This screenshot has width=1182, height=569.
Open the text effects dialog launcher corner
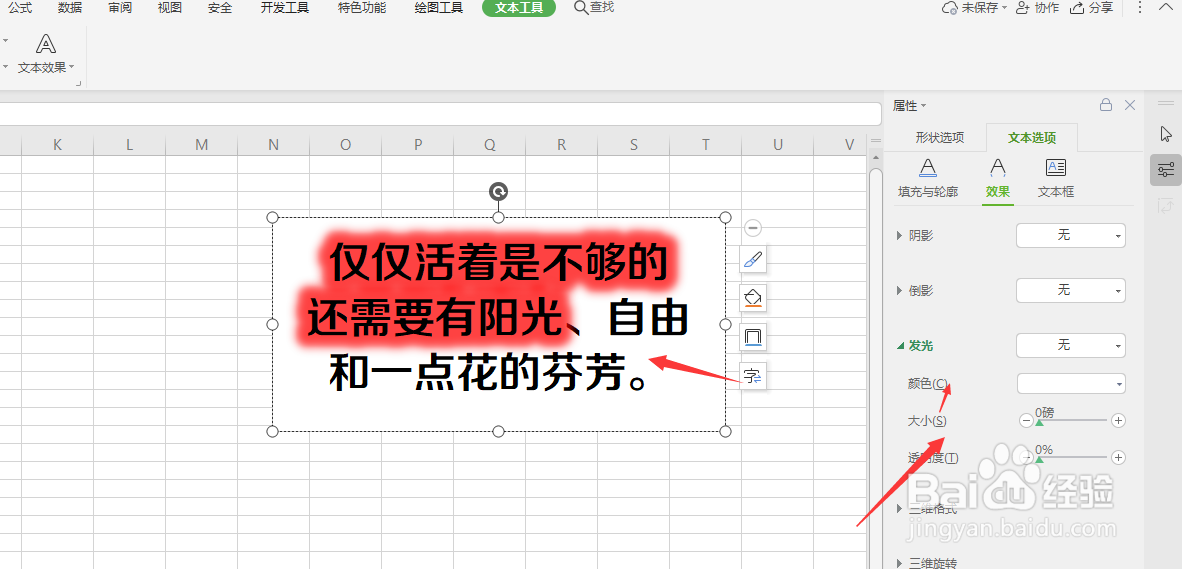pos(78,84)
